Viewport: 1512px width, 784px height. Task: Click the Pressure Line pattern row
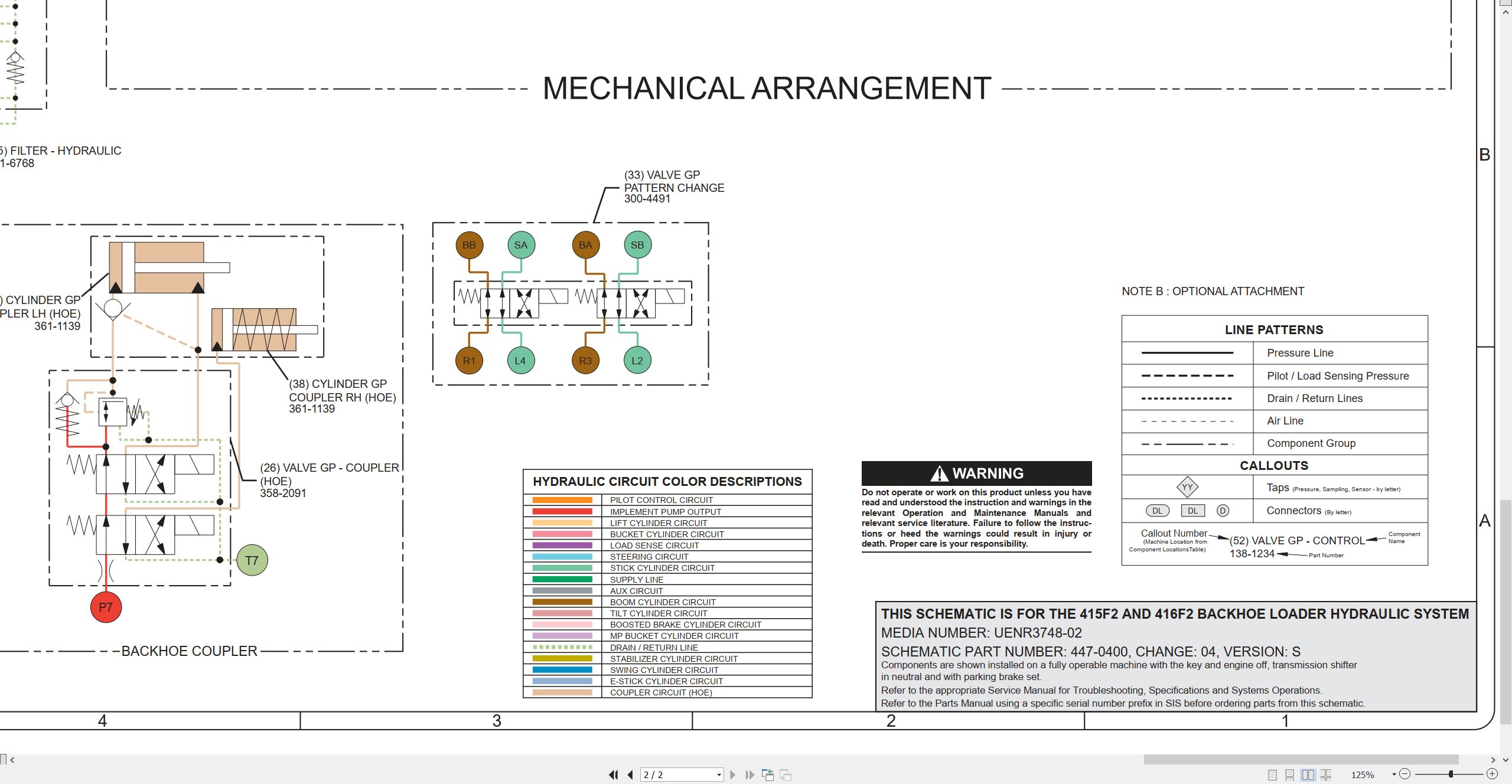click(1275, 353)
